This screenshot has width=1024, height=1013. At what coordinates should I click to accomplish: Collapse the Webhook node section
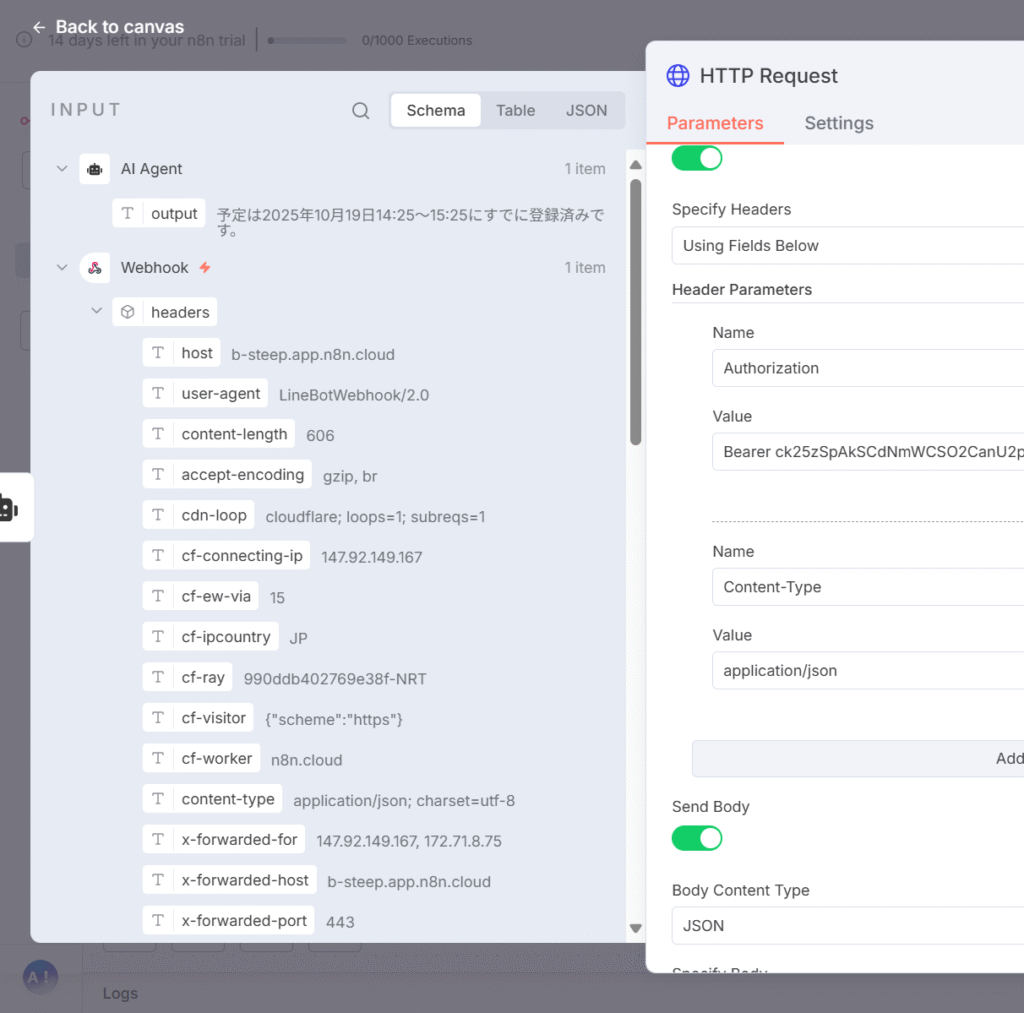coord(62,268)
